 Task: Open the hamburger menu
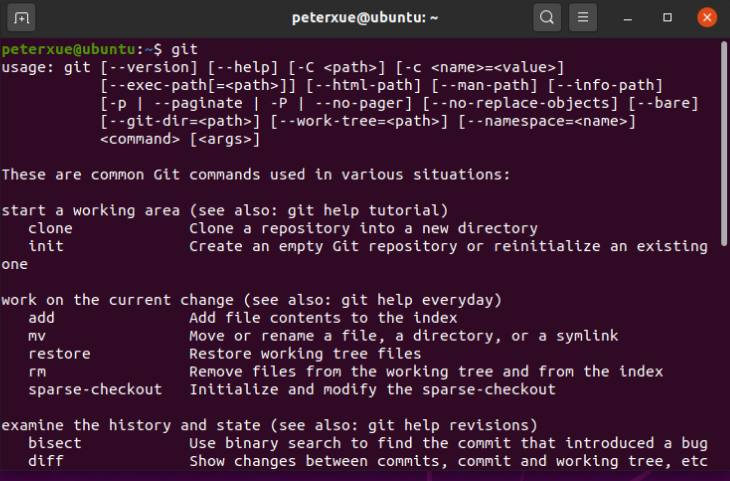click(x=583, y=18)
